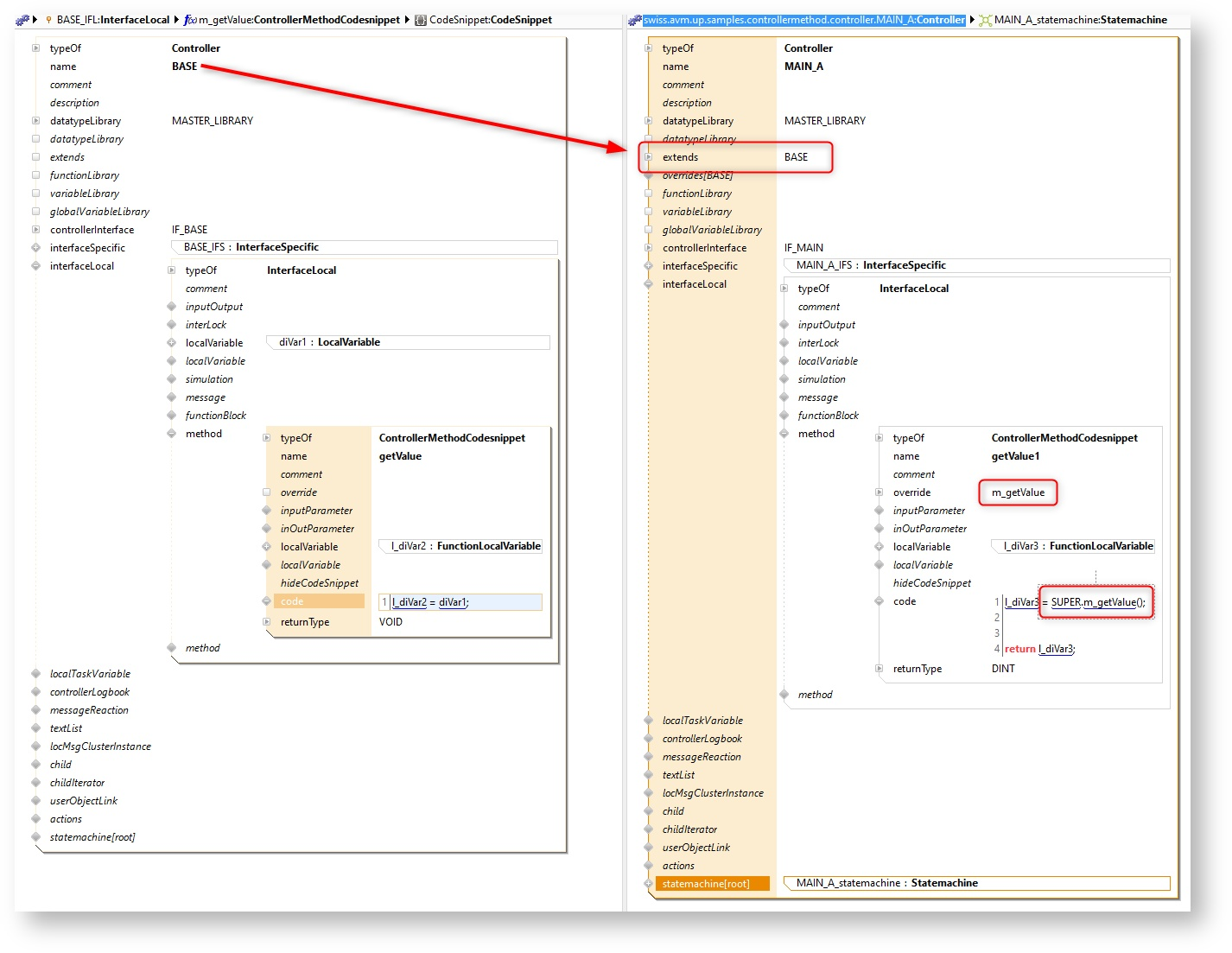
Task: Click the highlighted statemachine[root] property label
Action: pos(706,884)
